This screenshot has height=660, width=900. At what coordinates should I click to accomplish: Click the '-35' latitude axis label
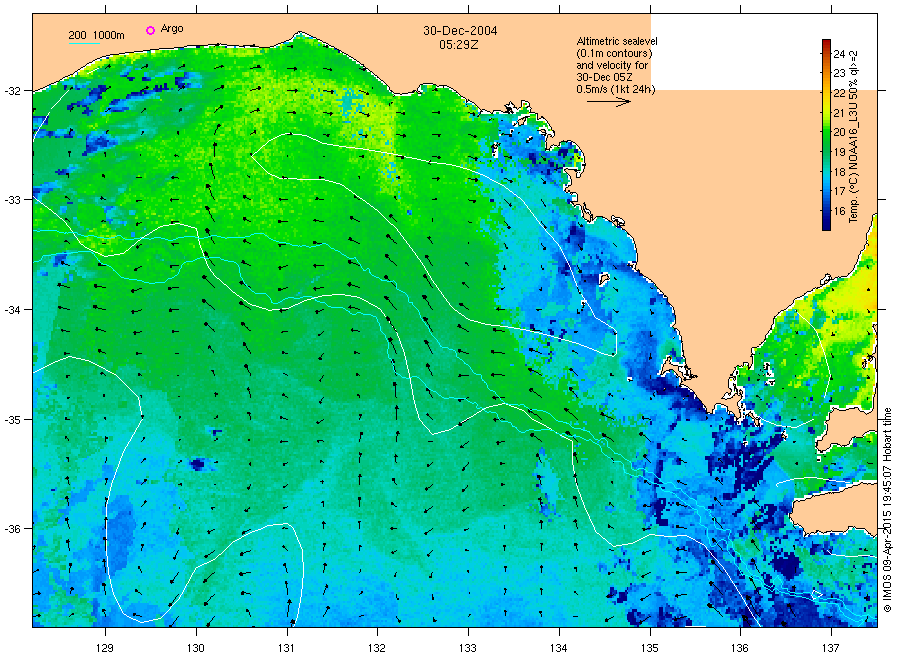click(12, 420)
